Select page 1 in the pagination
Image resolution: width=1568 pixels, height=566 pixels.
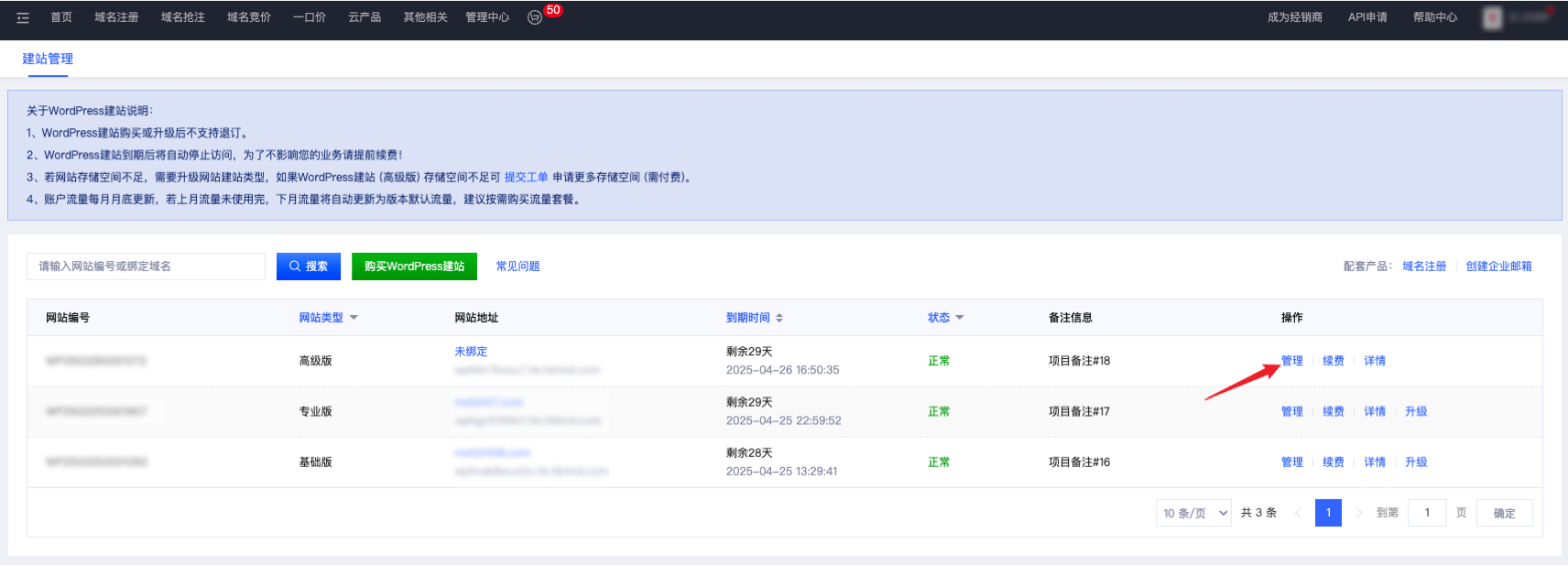coord(1328,513)
